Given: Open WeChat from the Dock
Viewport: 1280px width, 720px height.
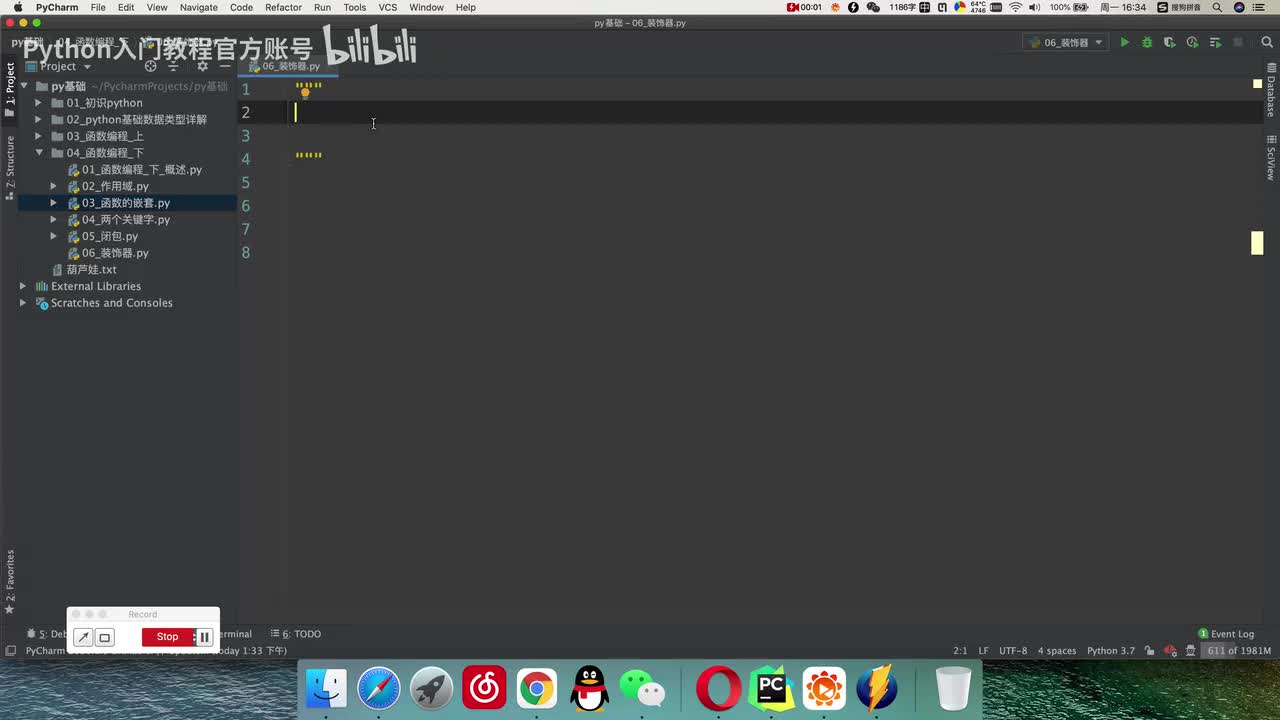Looking at the screenshot, I should coord(642,689).
